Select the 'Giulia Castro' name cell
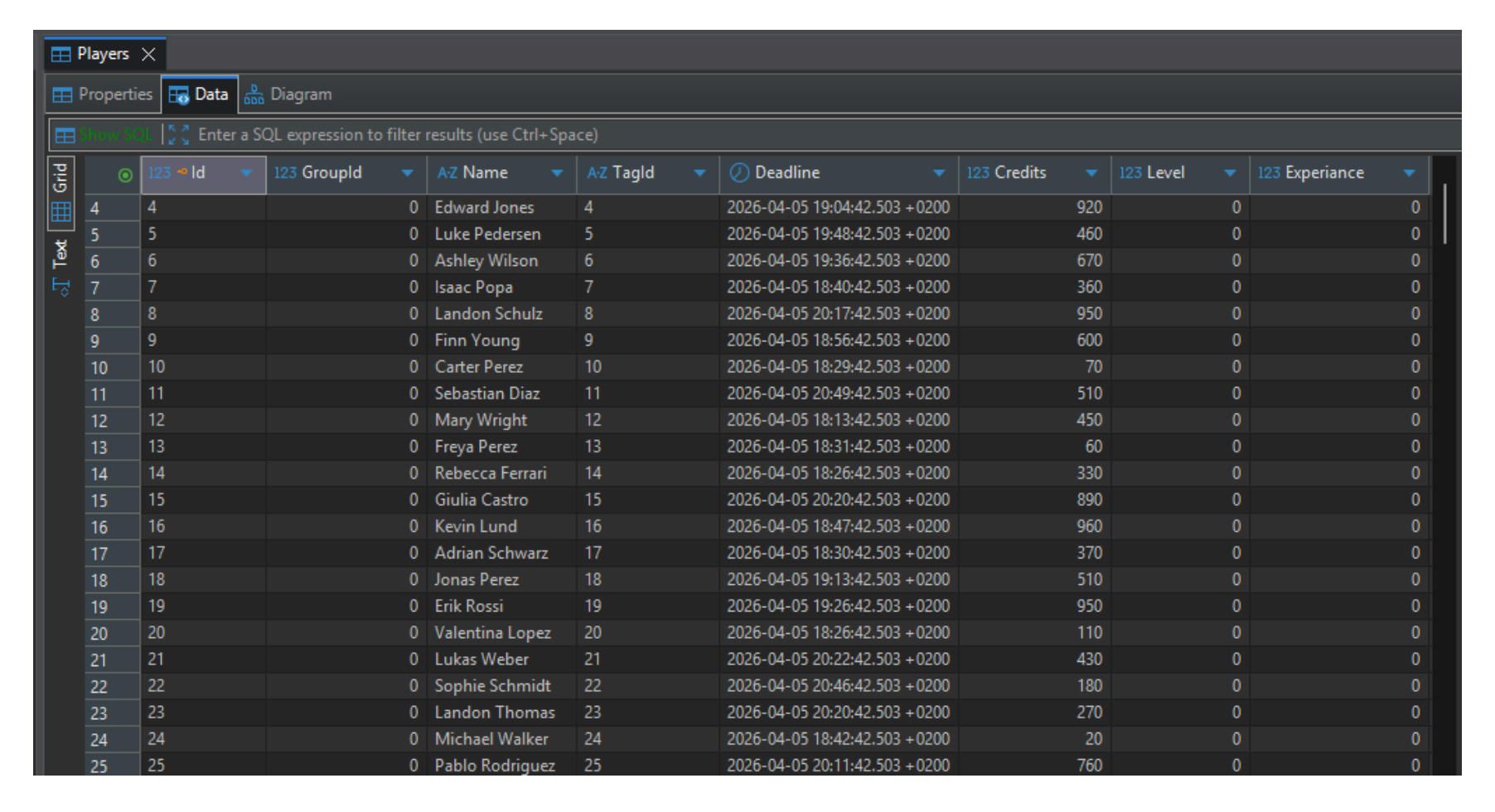This screenshot has height=812, width=1495. coord(502,500)
